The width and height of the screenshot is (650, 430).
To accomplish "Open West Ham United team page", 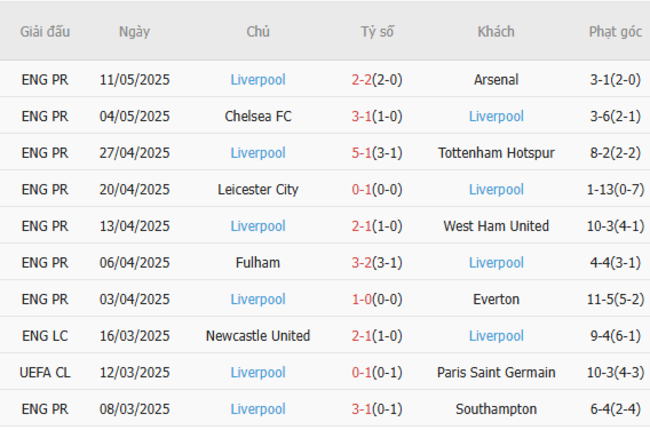I will click(x=496, y=226).
